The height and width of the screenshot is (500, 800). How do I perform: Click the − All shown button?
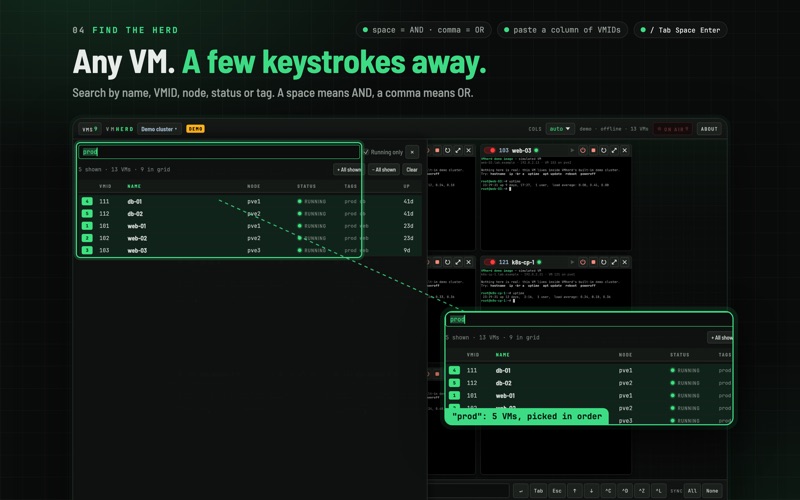tap(384, 169)
